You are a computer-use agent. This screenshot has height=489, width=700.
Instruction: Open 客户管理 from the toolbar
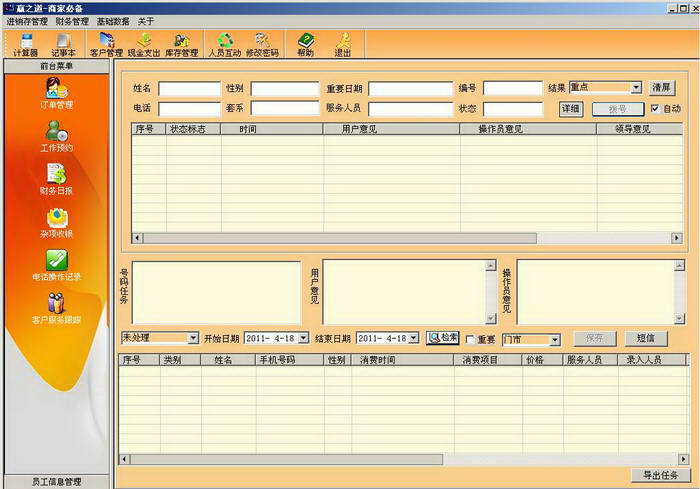coord(106,45)
